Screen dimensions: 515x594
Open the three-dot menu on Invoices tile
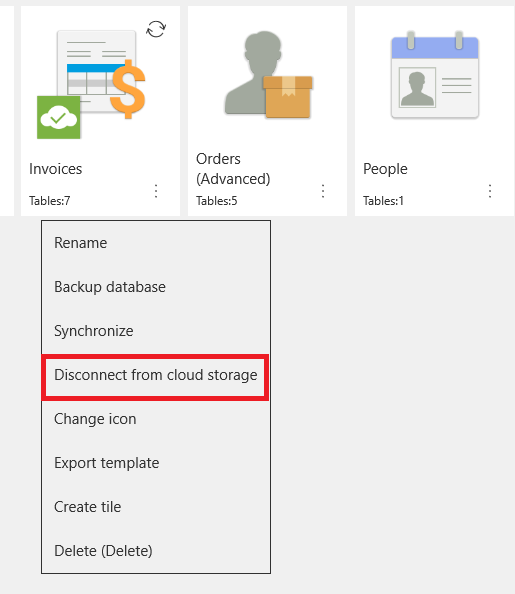coord(156,191)
